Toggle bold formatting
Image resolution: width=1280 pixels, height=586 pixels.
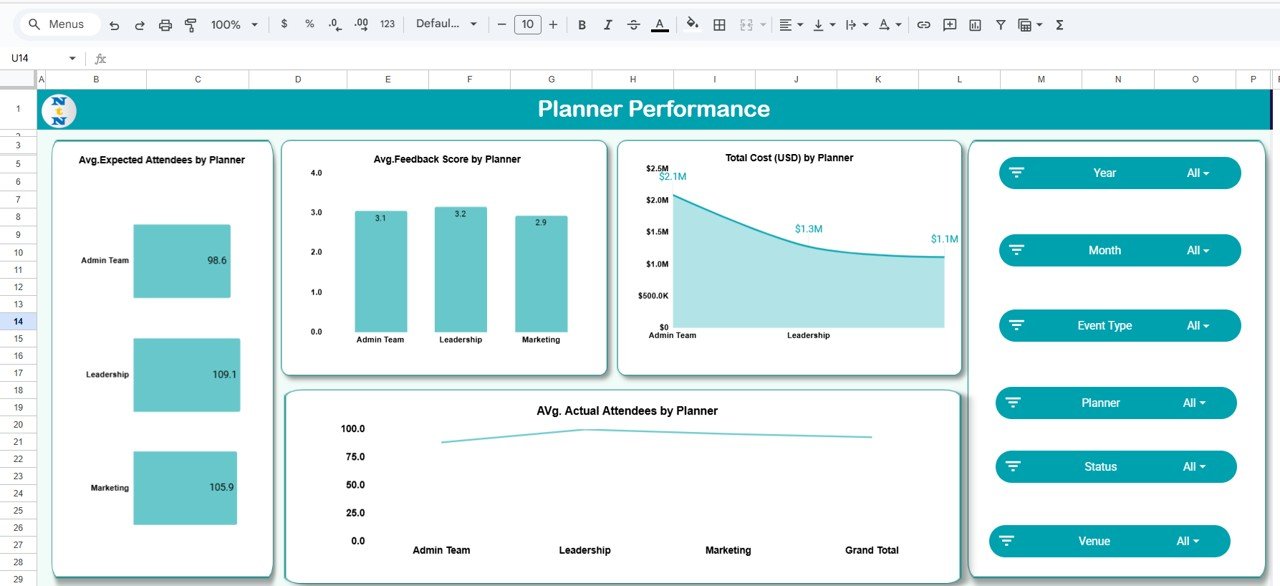pyautogui.click(x=582, y=24)
